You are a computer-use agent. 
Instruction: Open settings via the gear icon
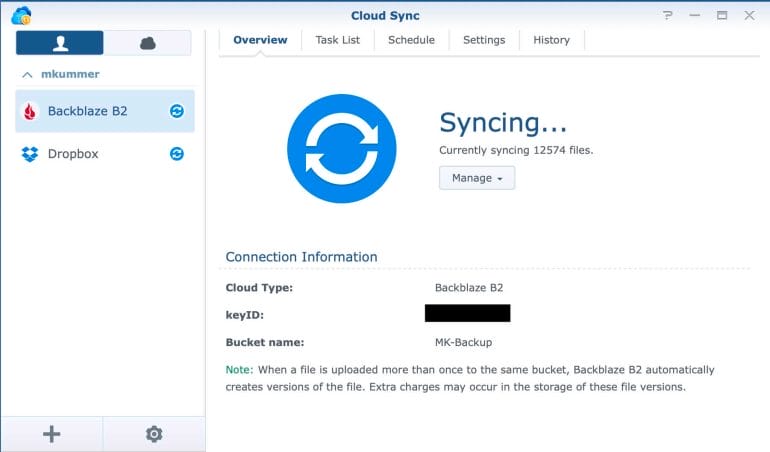point(154,434)
